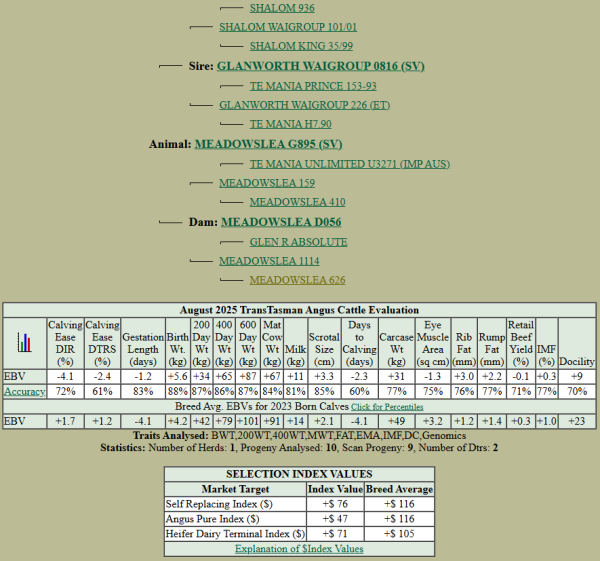Viewport: 600px width, 561px height.
Task: Select the Calving Ease DIR column header
Action: pos(65,343)
